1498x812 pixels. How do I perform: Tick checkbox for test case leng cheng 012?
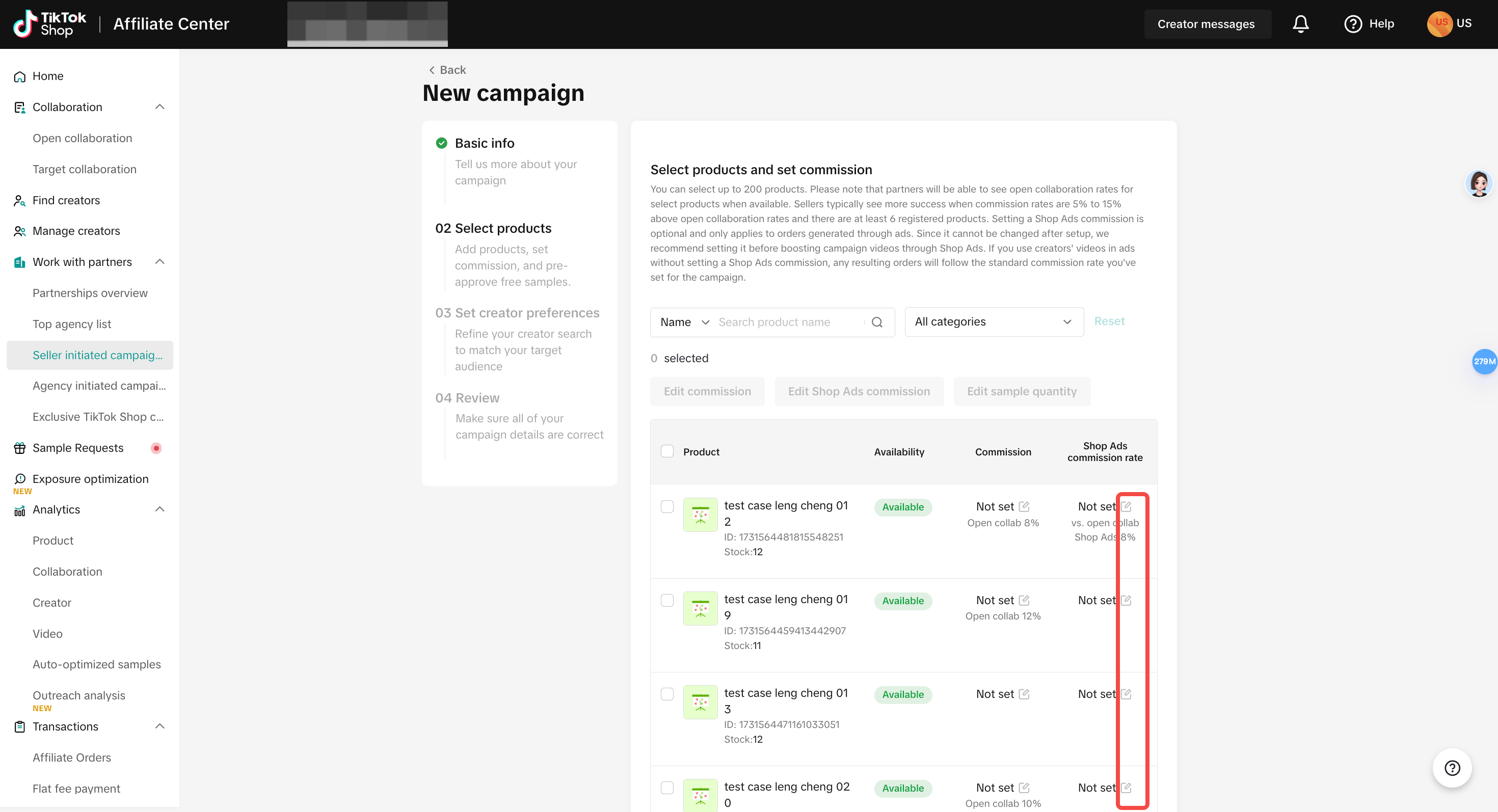click(667, 507)
